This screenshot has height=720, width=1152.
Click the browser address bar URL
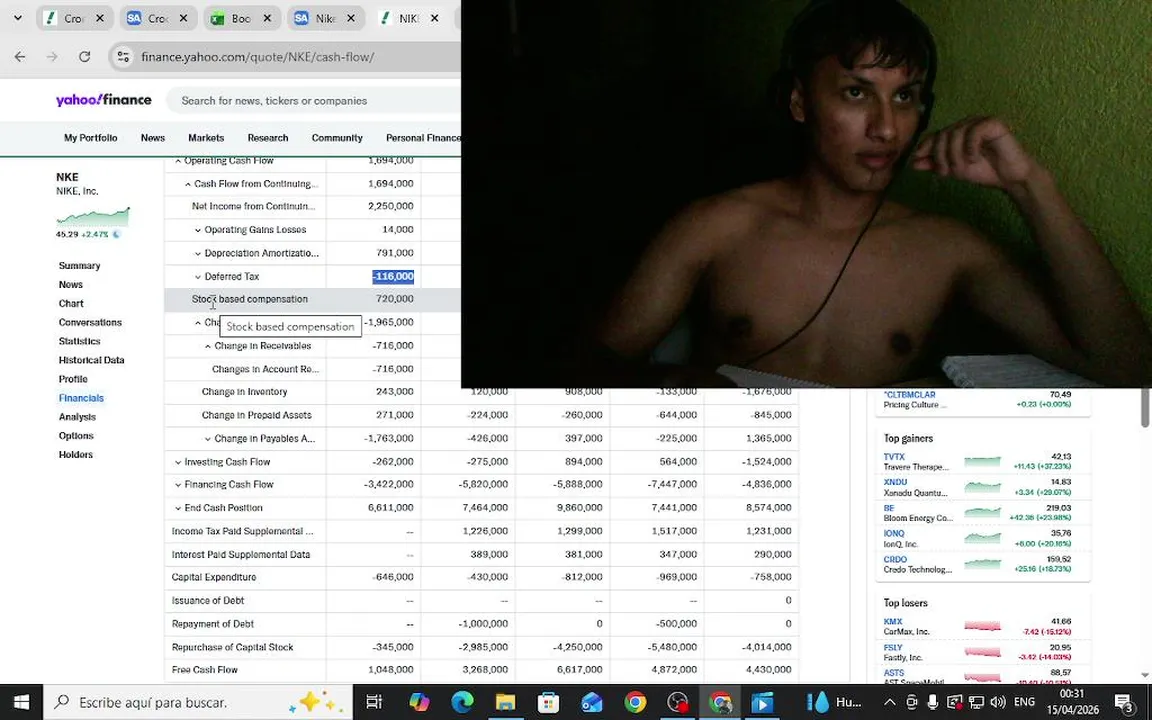(257, 57)
